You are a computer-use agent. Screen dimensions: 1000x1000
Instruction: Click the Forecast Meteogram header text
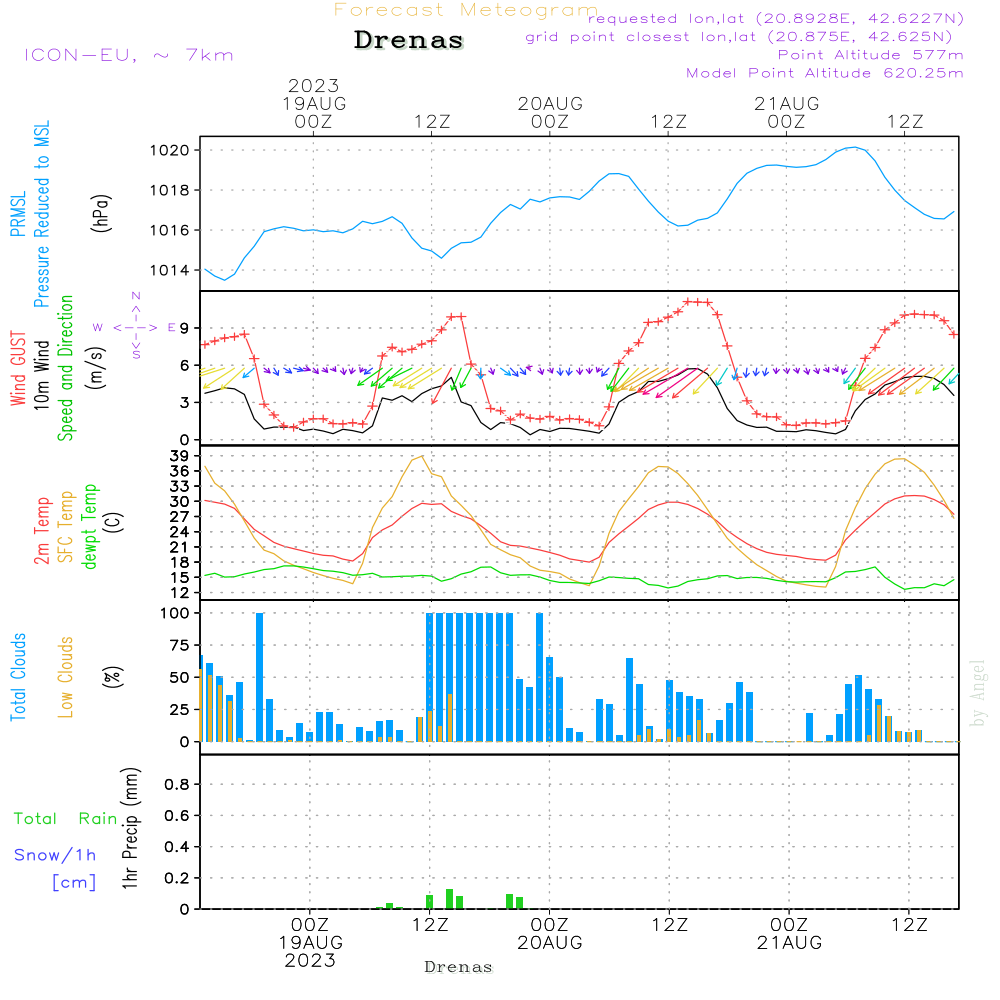(465, 10)
